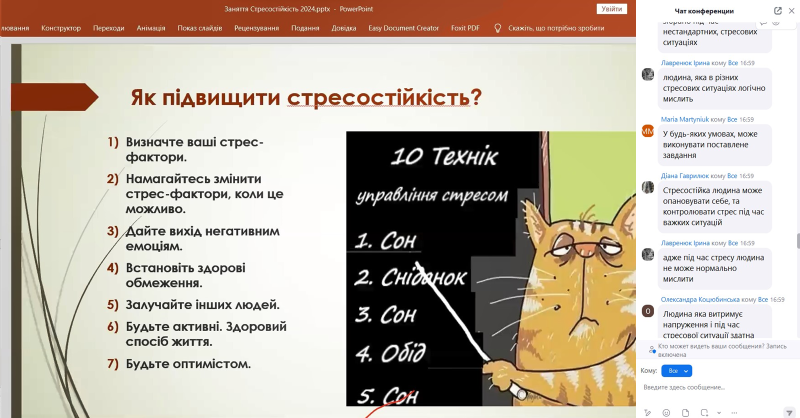Open the emoji picker in chat
This screenshot has width=800, height=418.
pyautogui.click(x=666, y=412)
